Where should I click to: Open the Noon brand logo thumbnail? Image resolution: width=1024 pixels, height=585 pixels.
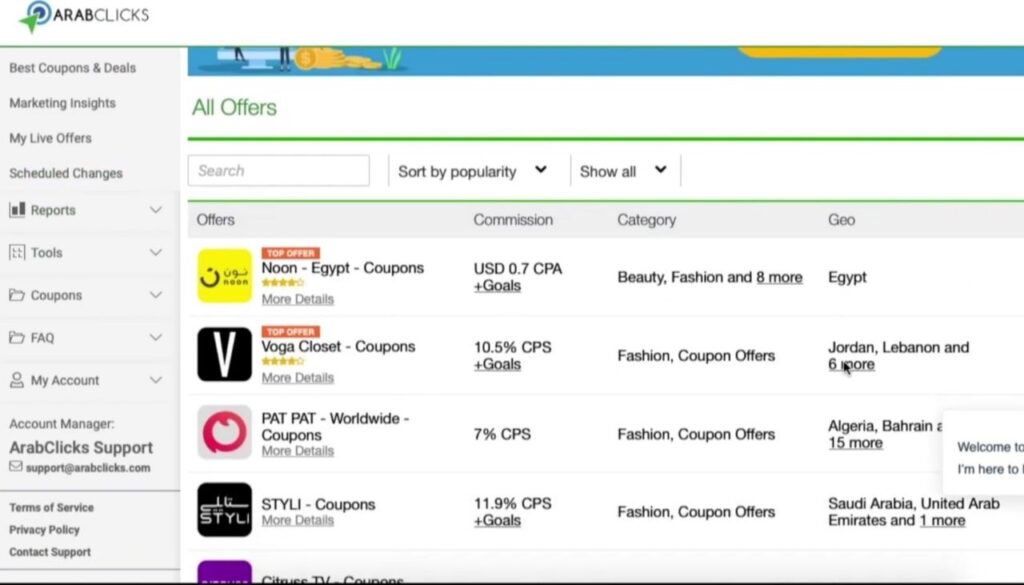coord(225,276)
